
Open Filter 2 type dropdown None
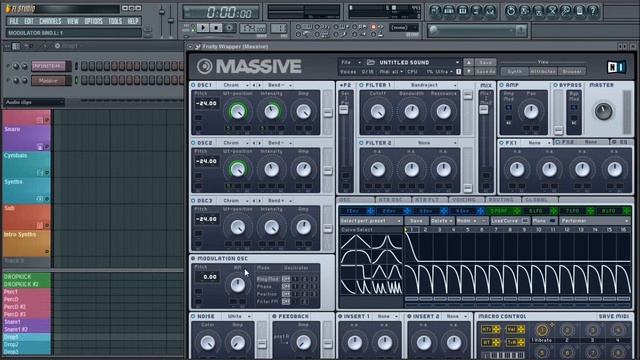[x=428, y=143]
